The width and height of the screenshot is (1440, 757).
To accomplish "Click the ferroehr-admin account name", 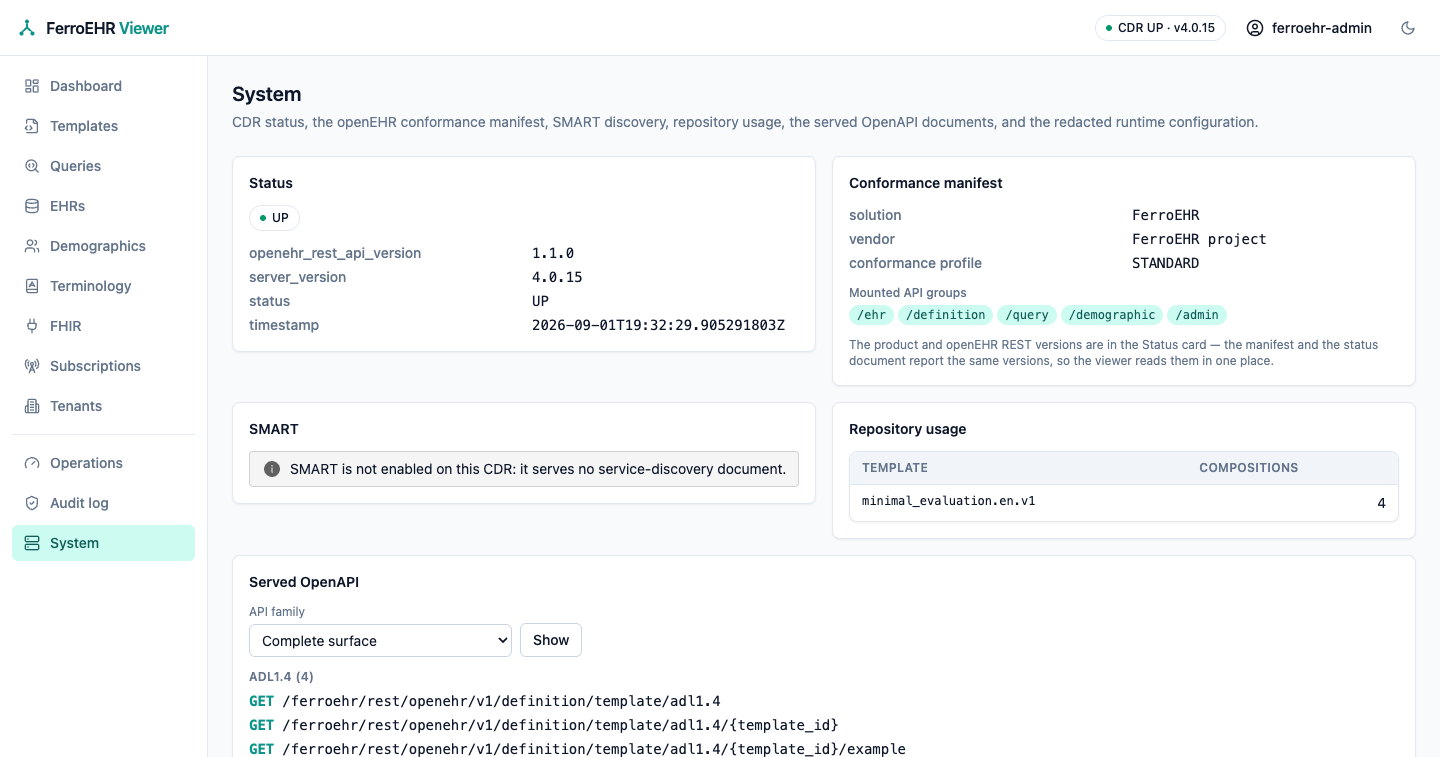I will [x=1322, y=28].
